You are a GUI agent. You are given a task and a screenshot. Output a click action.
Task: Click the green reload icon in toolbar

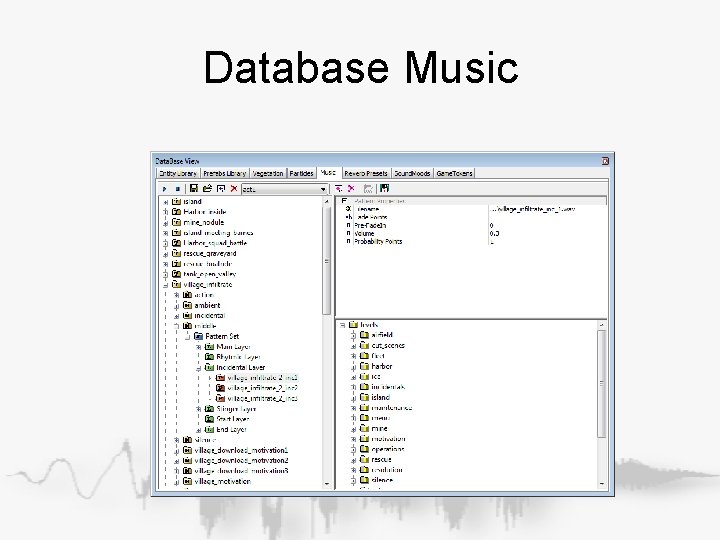click(x=384, y=188)
